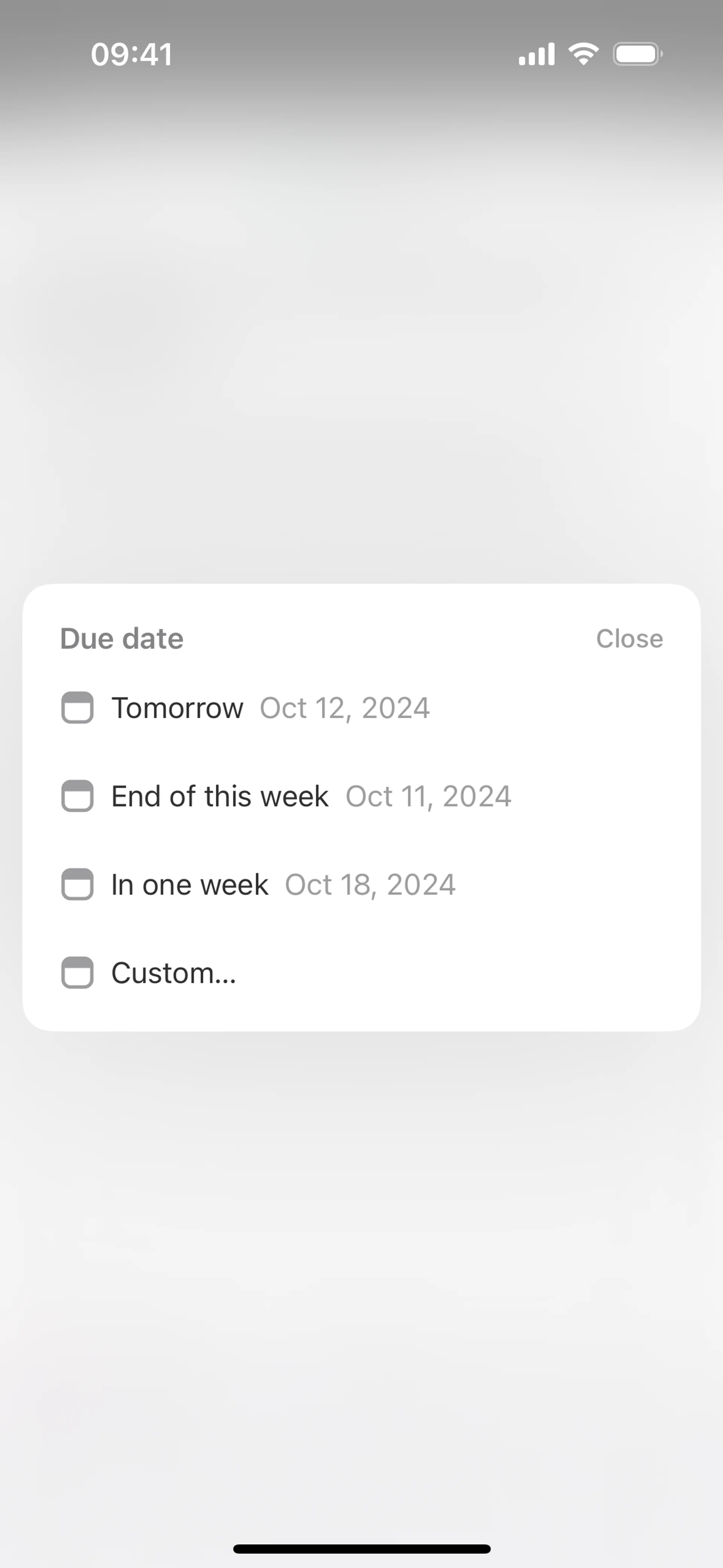Screen dimensions: 723x1568
Task: Tap the Oct 12, 2024 date text
Action: 345,708
